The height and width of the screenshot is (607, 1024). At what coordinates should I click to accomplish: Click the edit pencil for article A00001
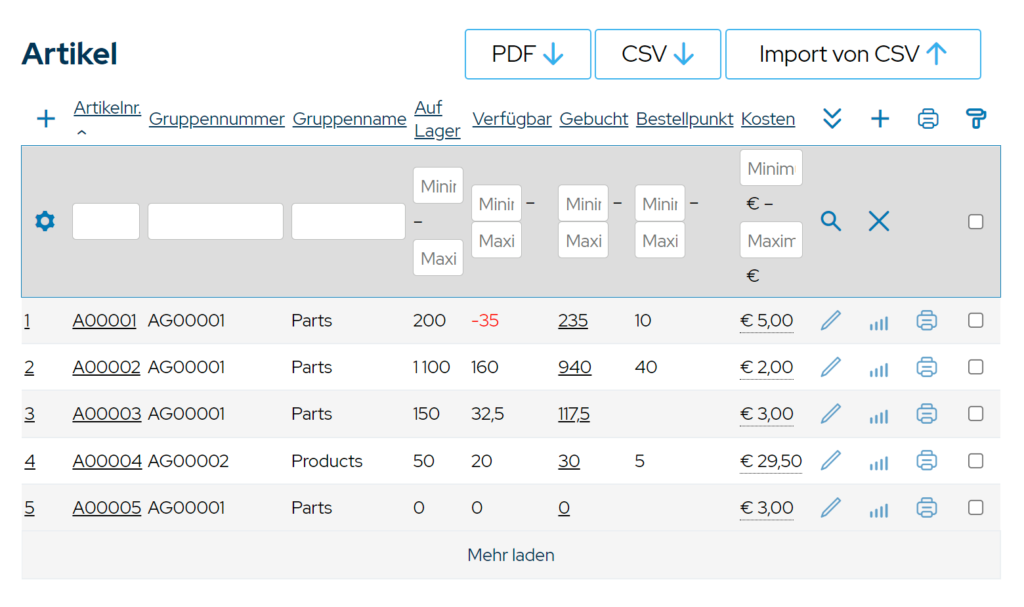(x=831, y=321)
